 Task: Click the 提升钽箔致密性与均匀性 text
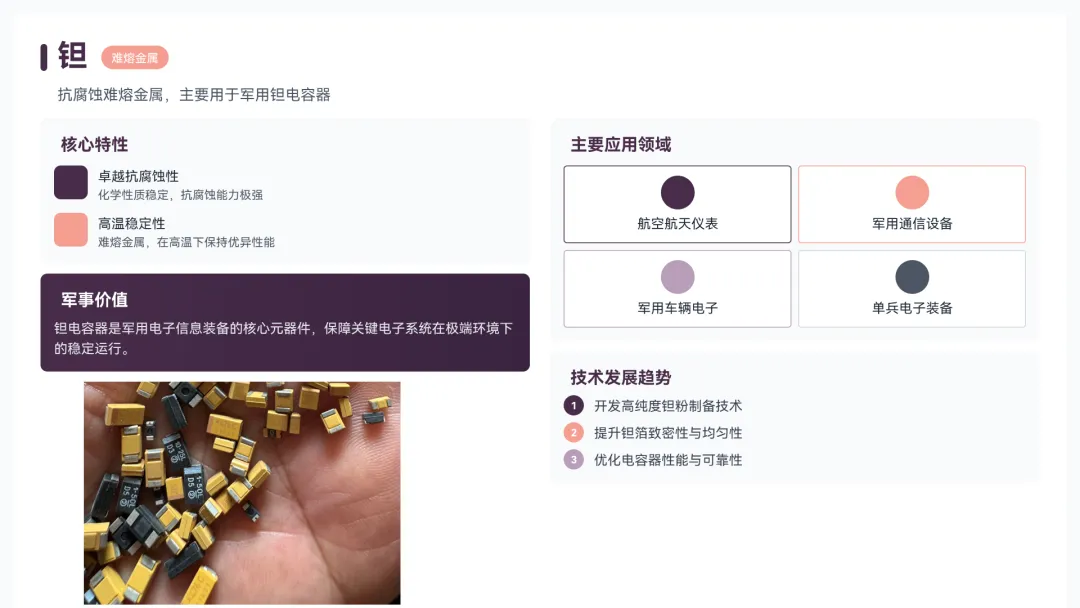[668, 433]
